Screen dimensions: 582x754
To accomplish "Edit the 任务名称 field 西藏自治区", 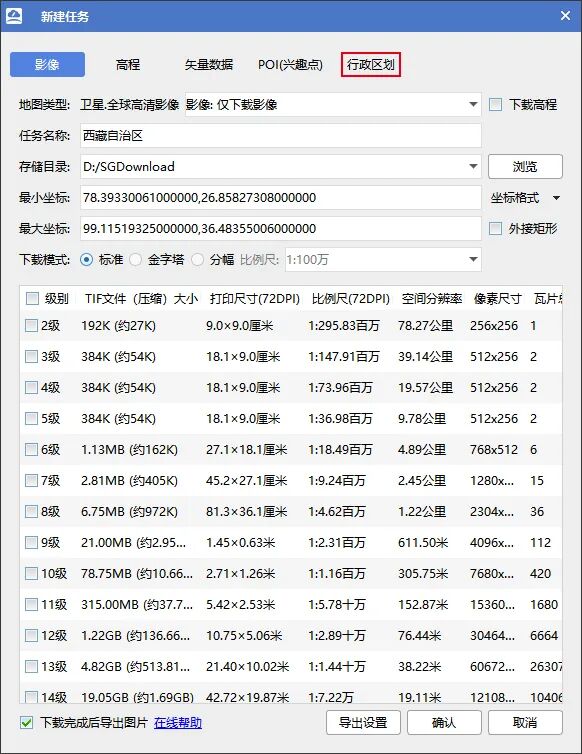I will click(280, 136).
